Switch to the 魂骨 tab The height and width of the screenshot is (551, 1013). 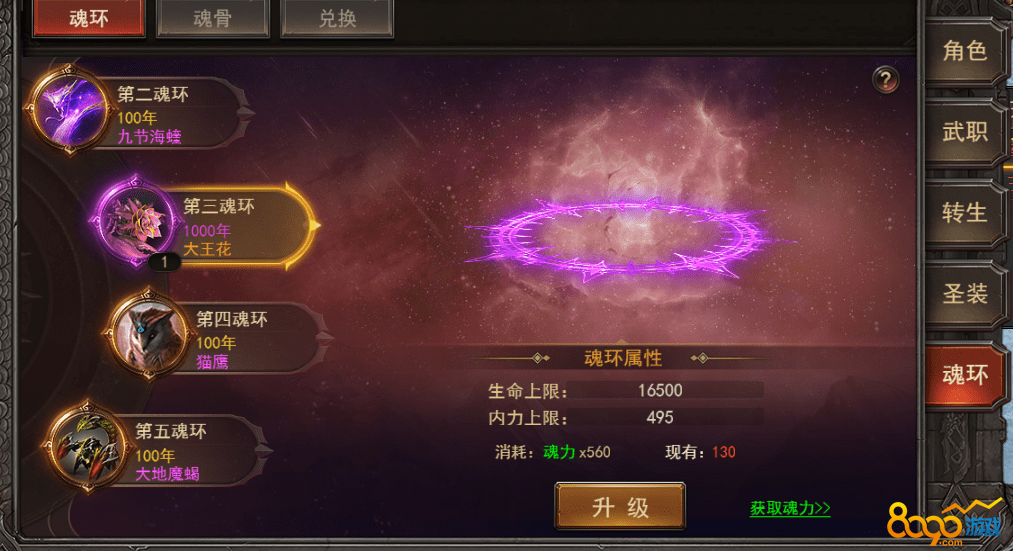pyautogui.click(x=213, y=18)
